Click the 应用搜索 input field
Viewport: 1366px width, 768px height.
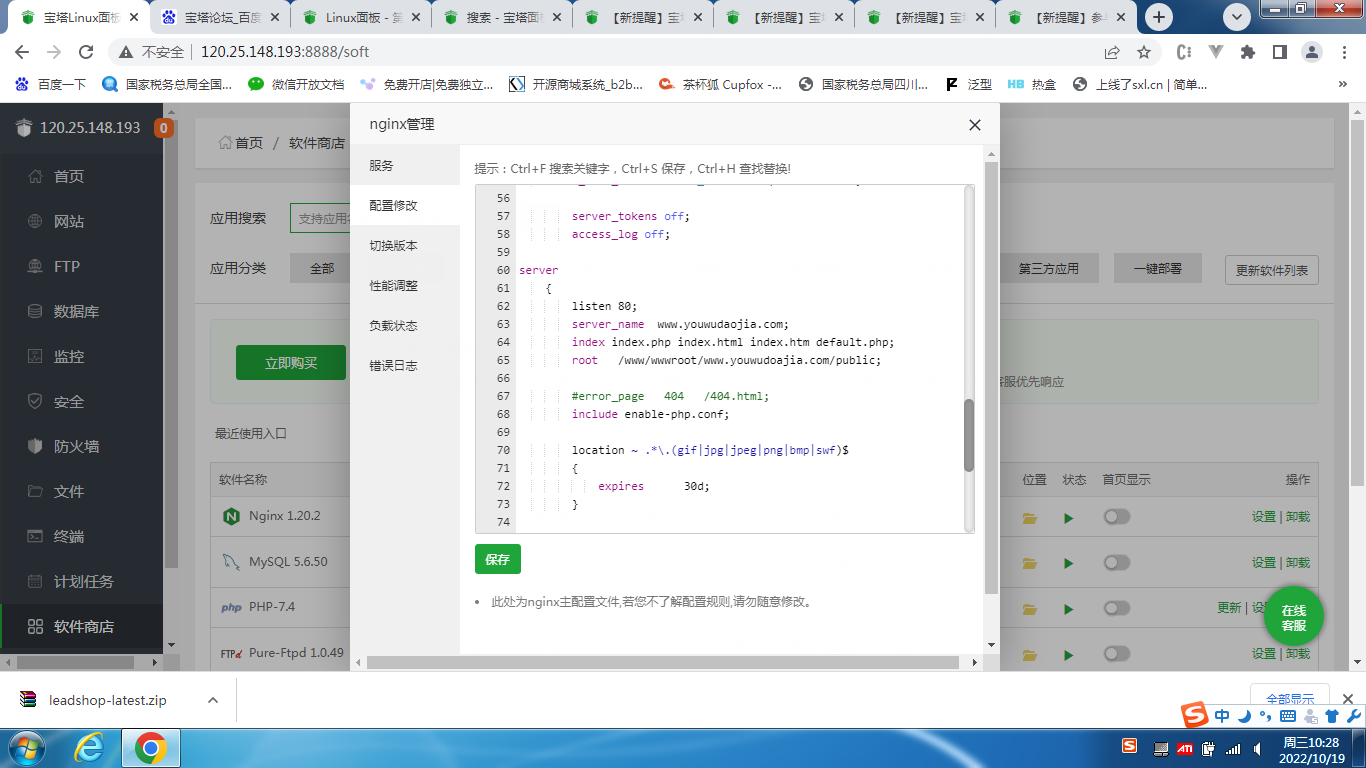coord(321,218)
